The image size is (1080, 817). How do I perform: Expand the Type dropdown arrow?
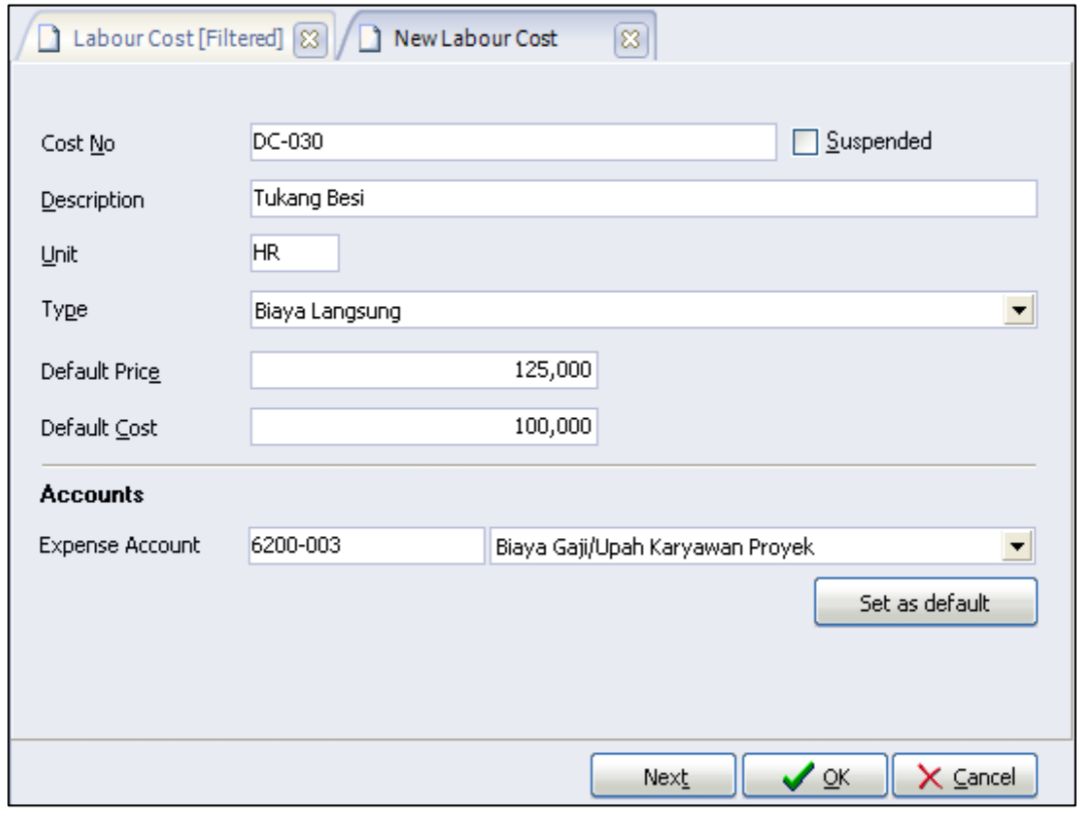coord(1023,312)
